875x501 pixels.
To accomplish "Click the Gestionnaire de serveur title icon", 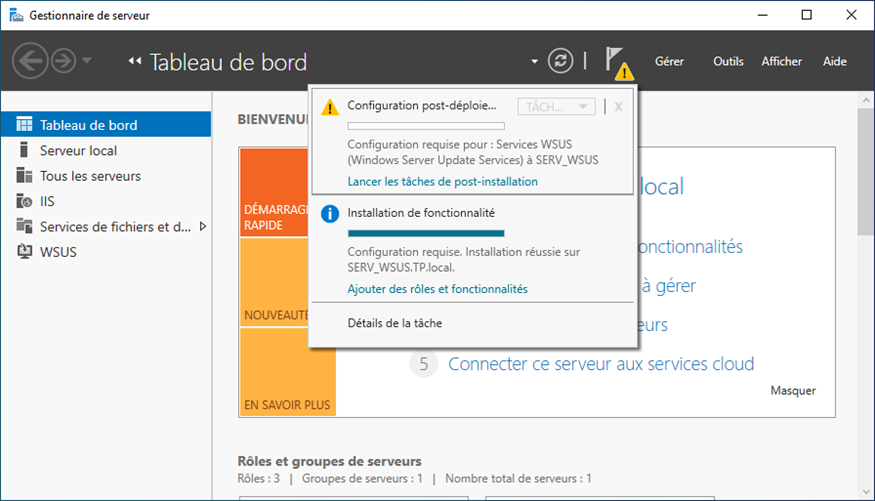I will 16,15.
